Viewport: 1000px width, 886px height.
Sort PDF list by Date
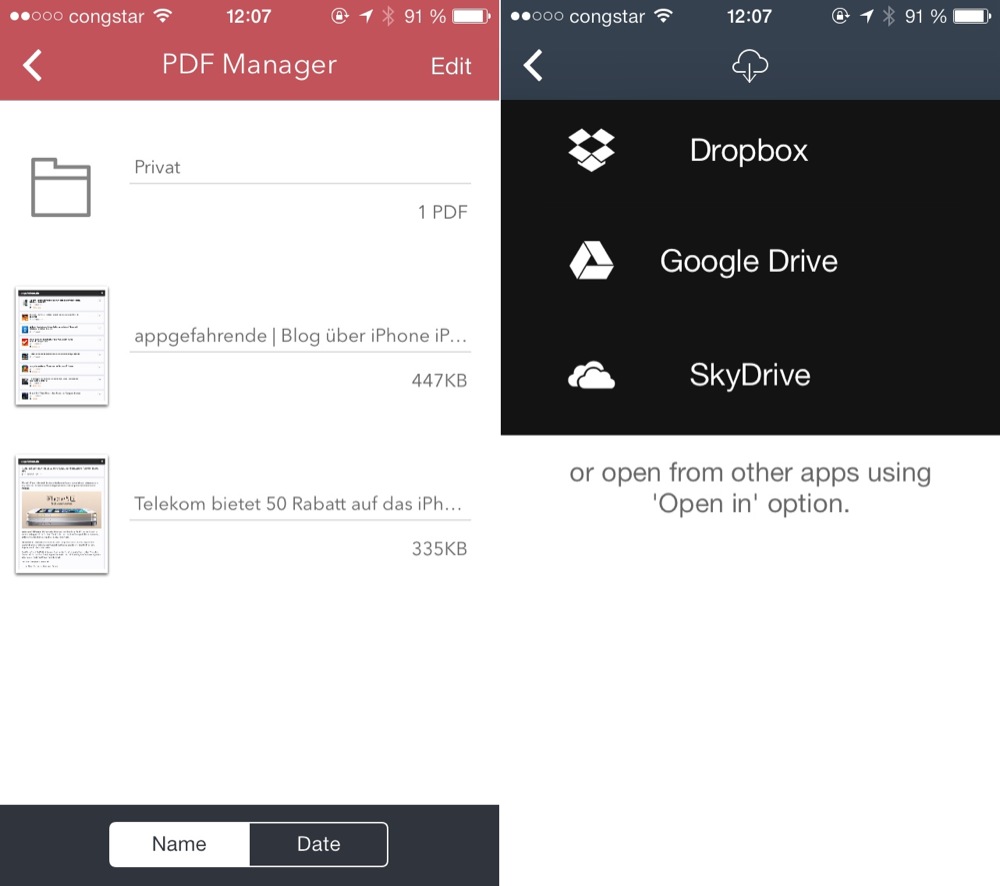tap(318, 844)
